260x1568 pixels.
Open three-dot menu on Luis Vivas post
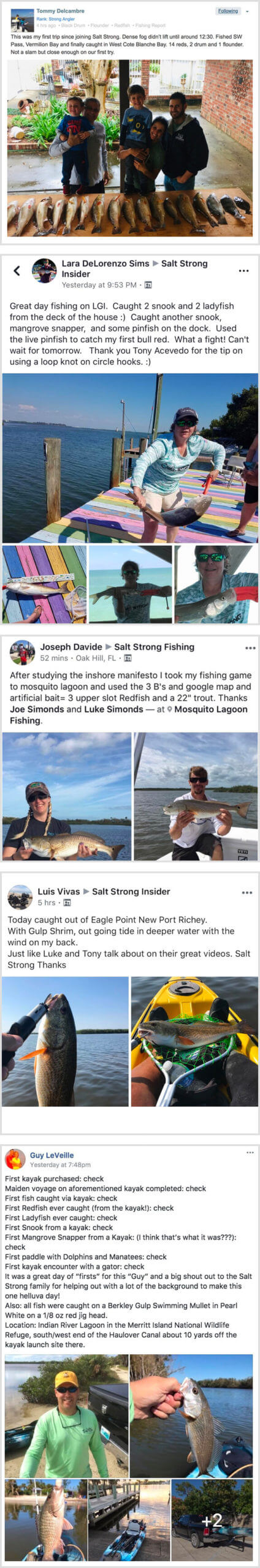247,892
